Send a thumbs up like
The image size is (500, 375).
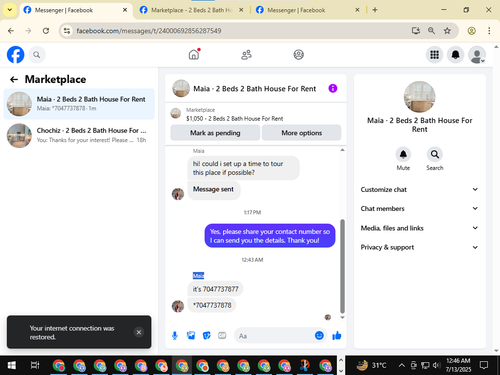click(x=337, y=335)
